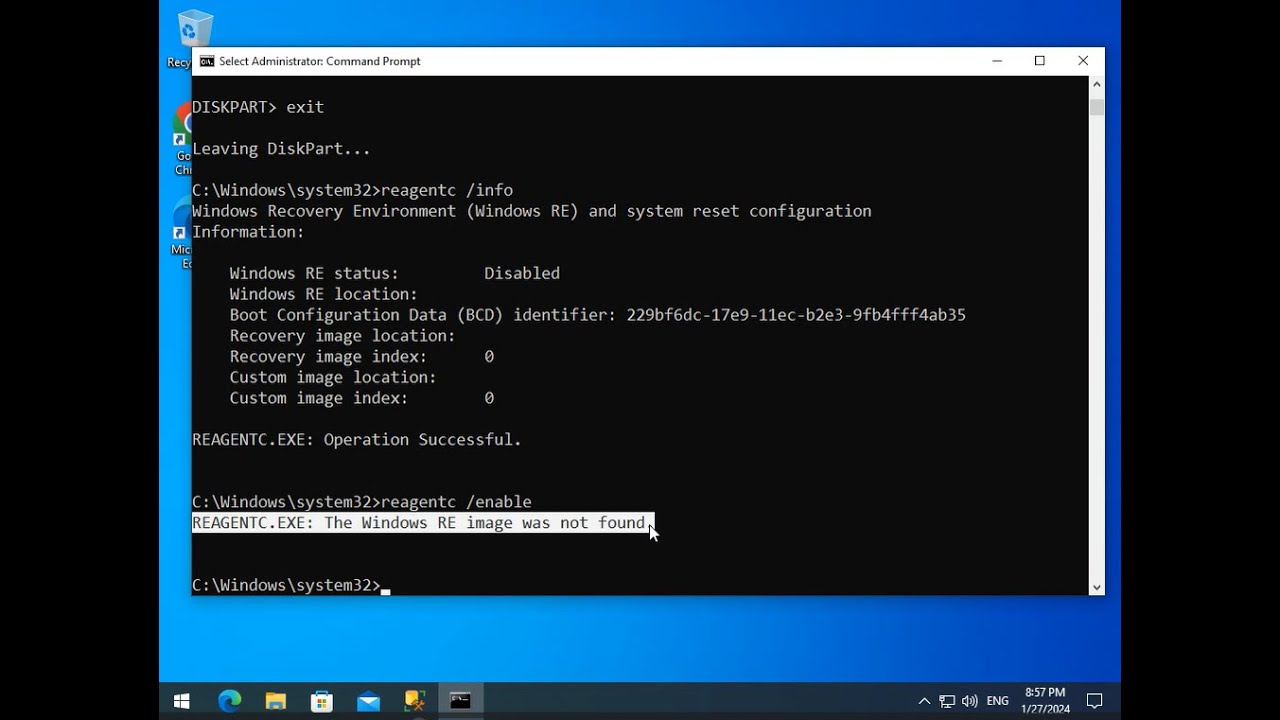Click the vertical scrollbar thumb in Command Prompt
This screenshot has width=1280, height=720.
1096,107
